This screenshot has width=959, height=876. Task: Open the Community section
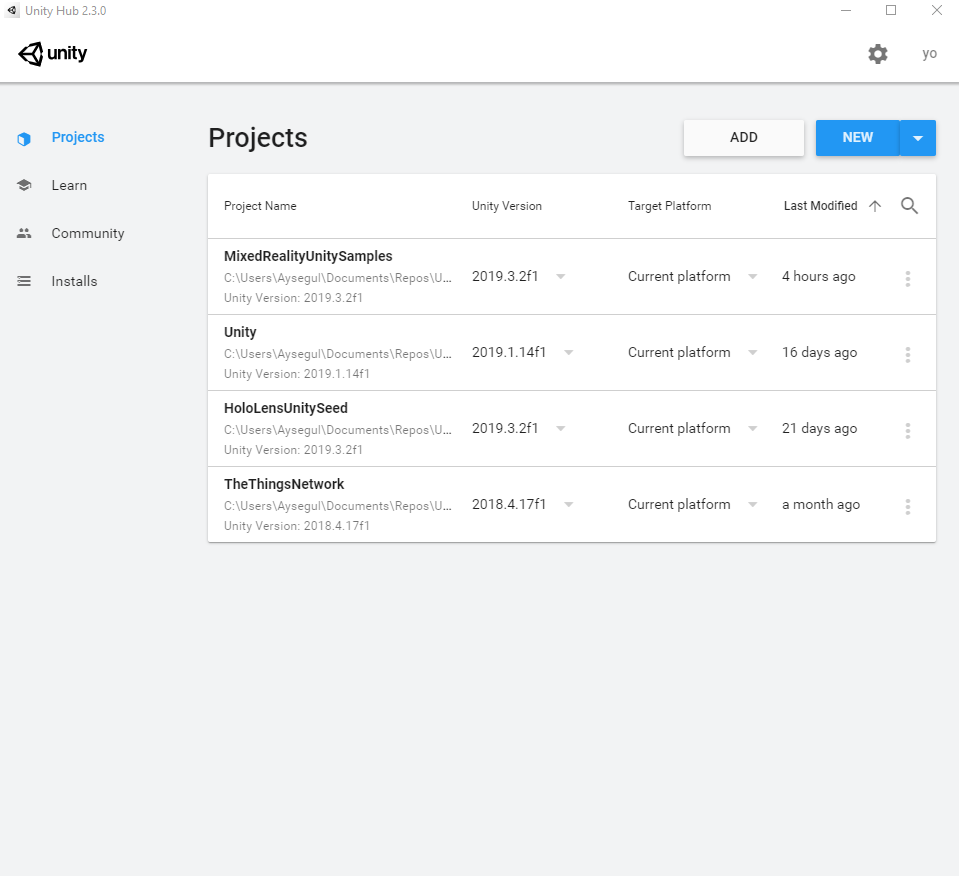tap(88, 233)
